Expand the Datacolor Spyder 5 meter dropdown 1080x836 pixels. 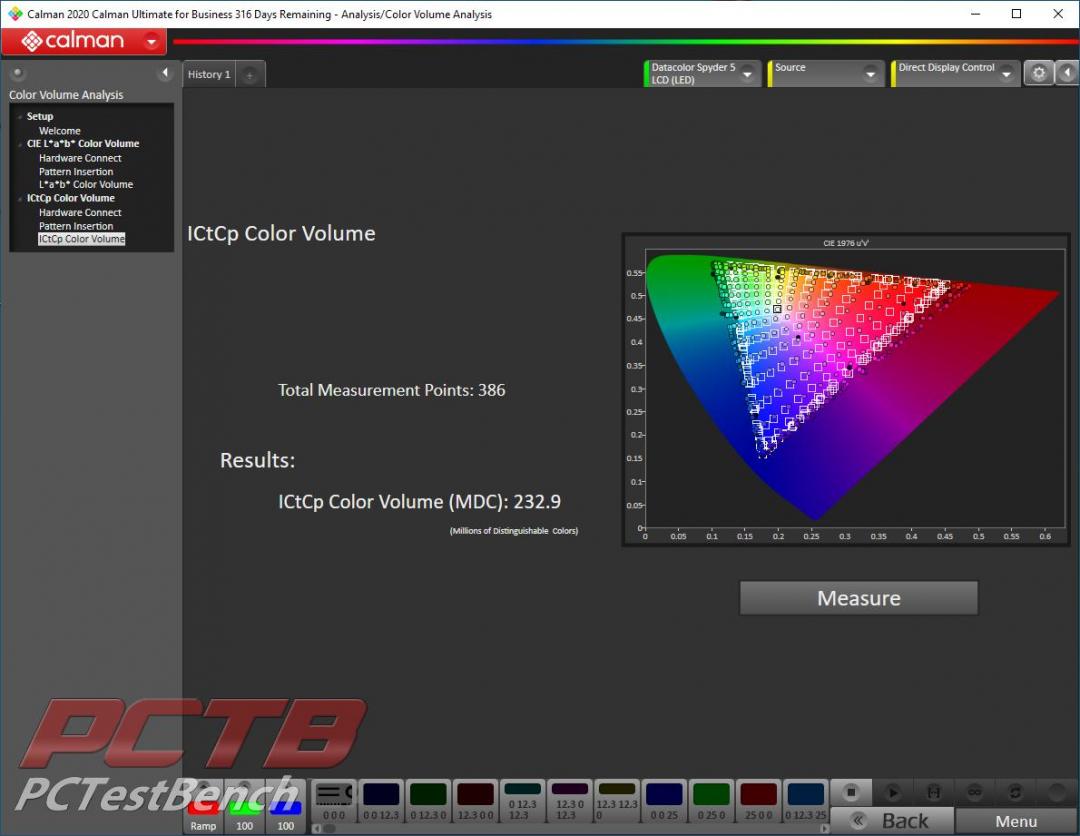click(748, 74)
